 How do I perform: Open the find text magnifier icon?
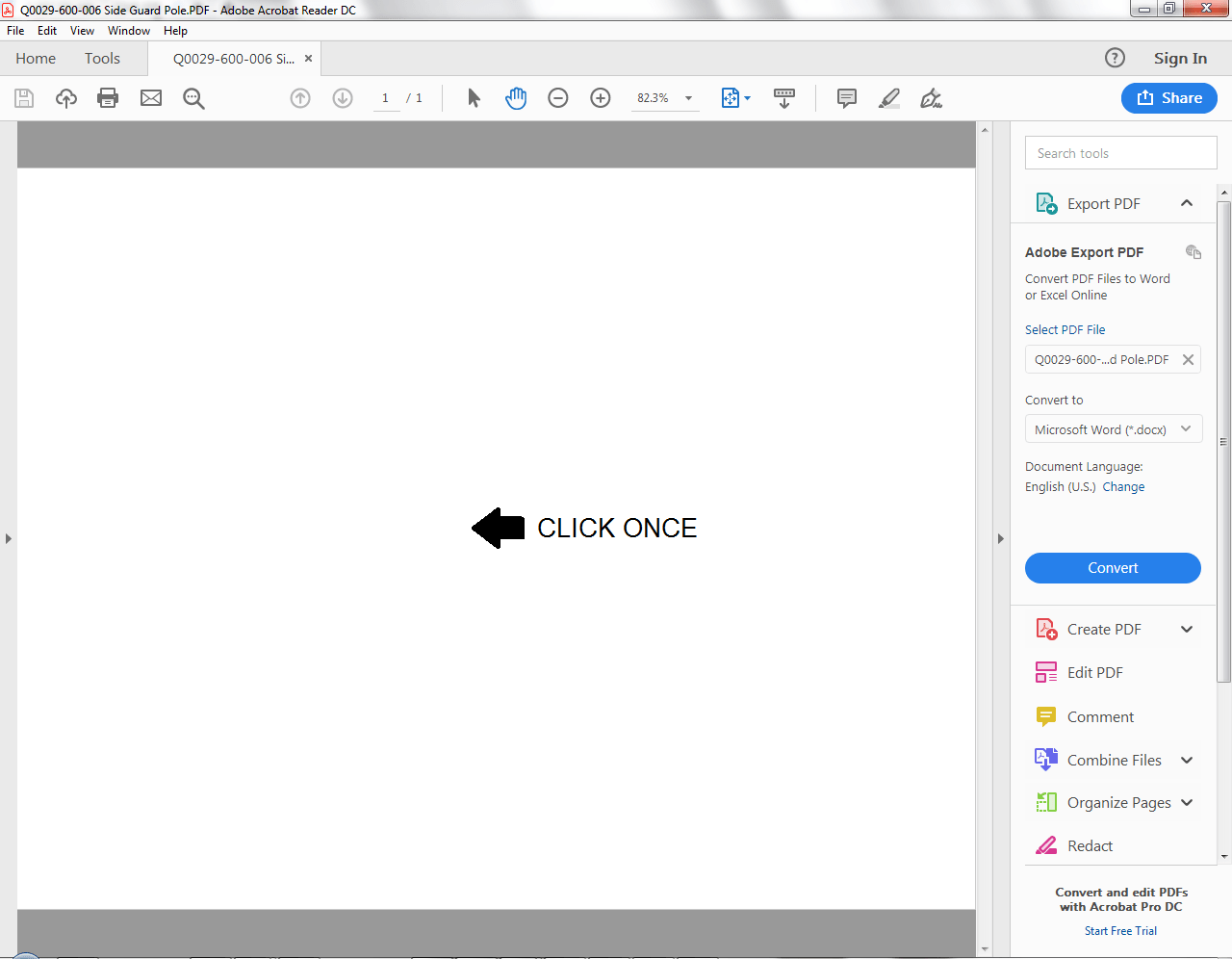coord(193,98)
